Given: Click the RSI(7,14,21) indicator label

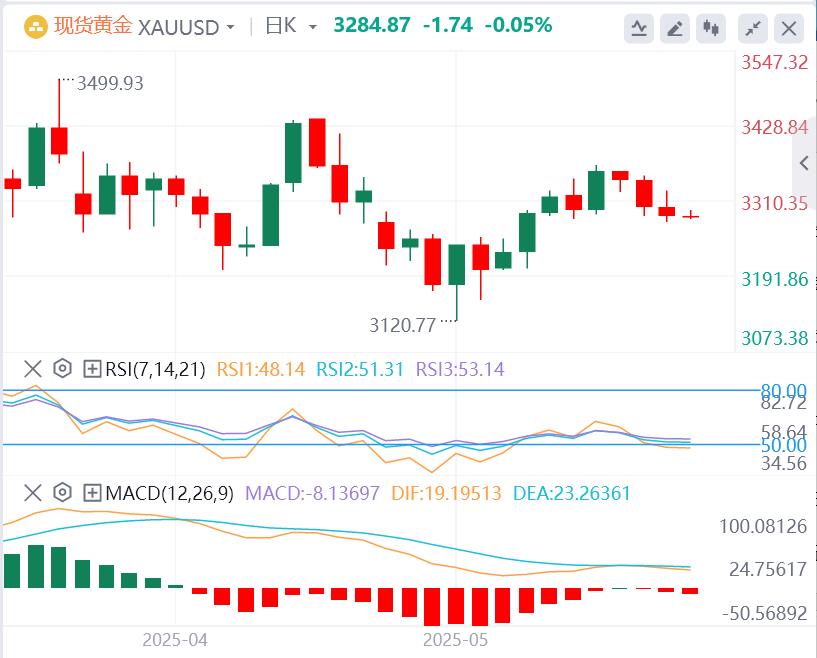Looking at the screenshot, I should point(155,369).
